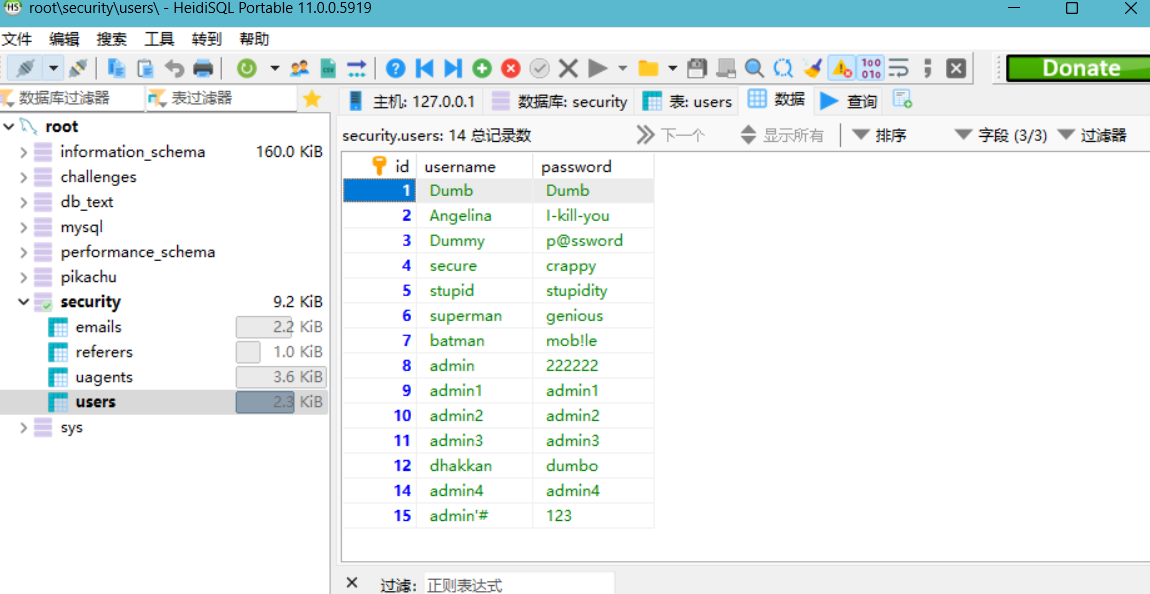Collapse the root tree node
Viewport: 1150px width, 594px height.
point(8,127)
